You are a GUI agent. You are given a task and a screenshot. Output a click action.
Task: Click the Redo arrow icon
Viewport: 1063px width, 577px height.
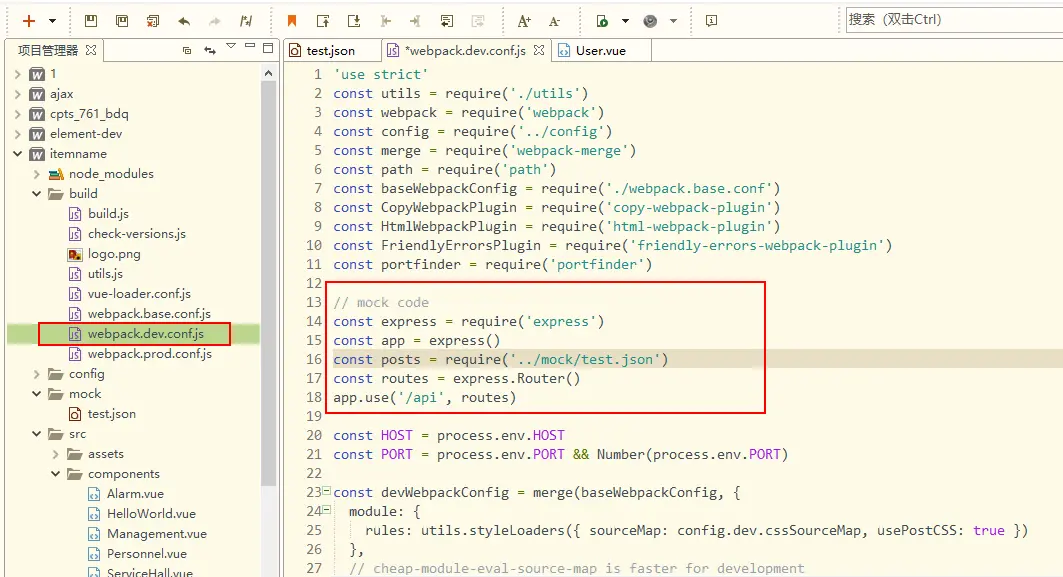point(215,21)
